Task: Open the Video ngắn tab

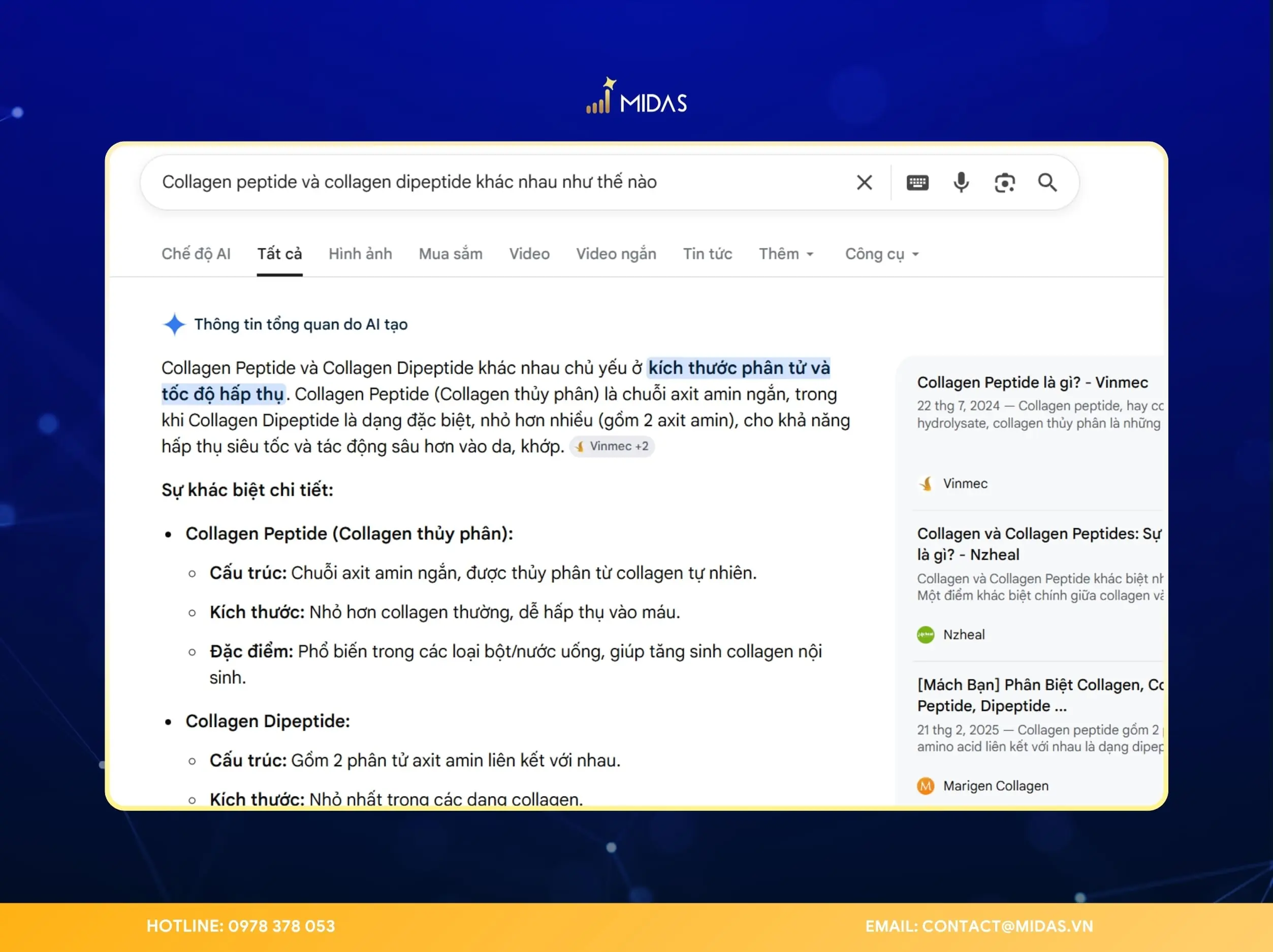Action: tap(616, 254)
